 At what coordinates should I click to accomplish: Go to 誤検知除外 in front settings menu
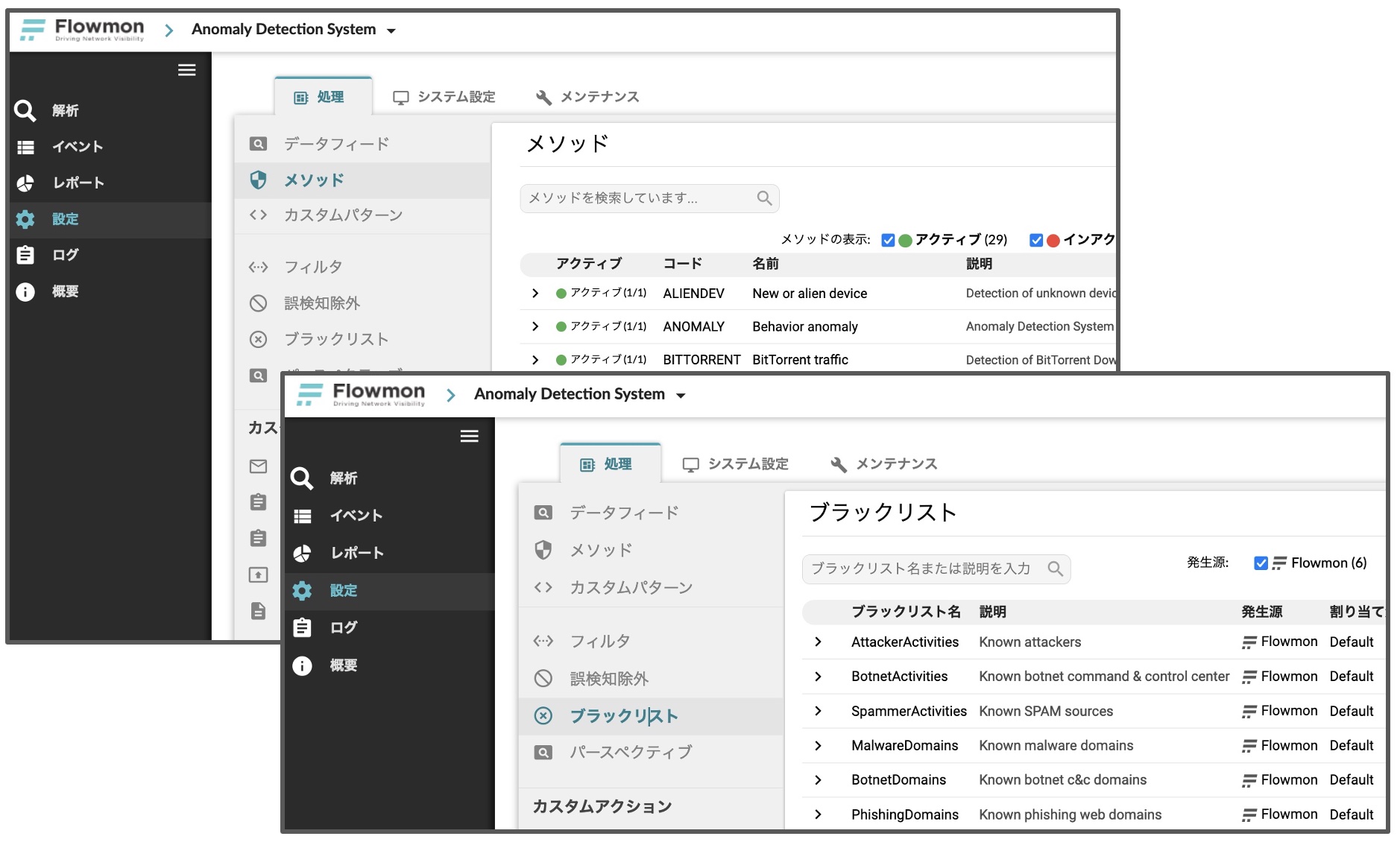(x=609, y=679)
